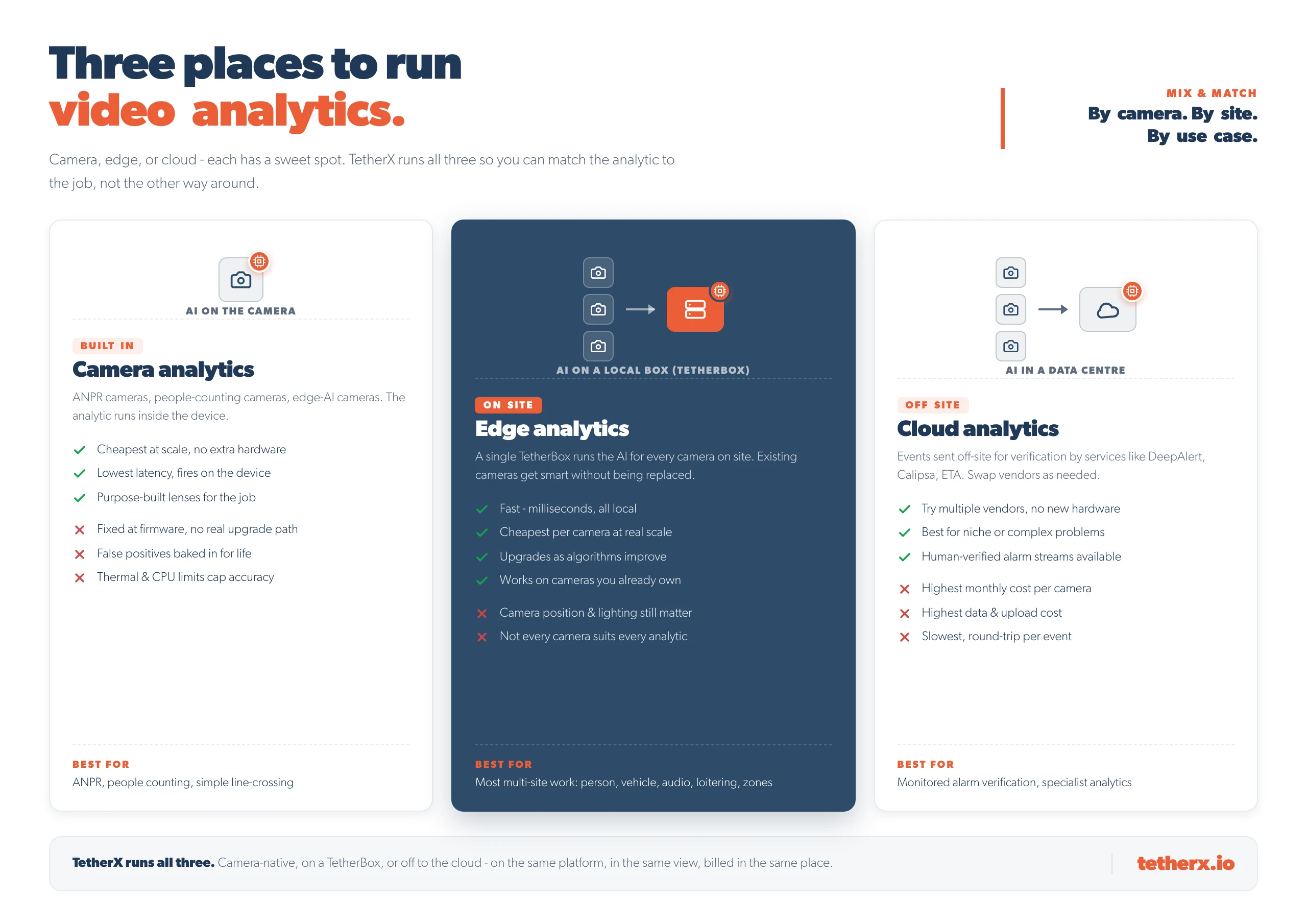1307x924 pixels.
Task: Click the orange TetherBox server icon
Action: point(695,309)
